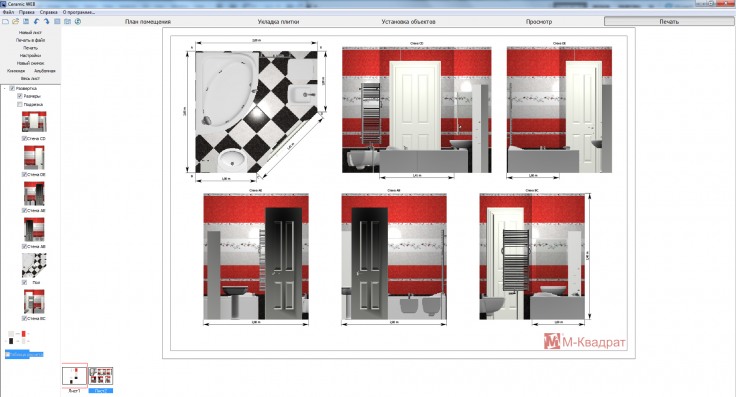Switch to the Просмотр tab
This screenshot has width=736, height=397.
click(539, 22)
